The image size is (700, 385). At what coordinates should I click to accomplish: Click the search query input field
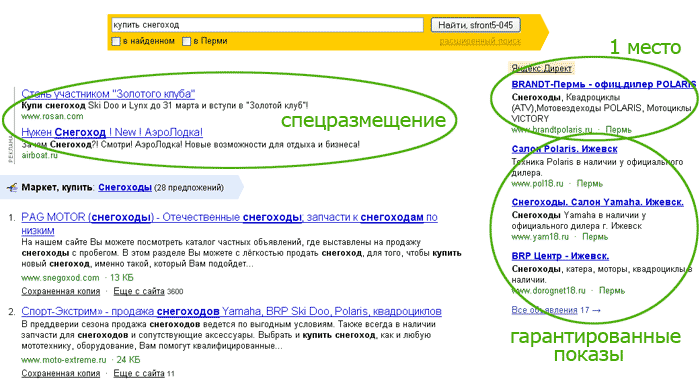click(x=267, y=25)
